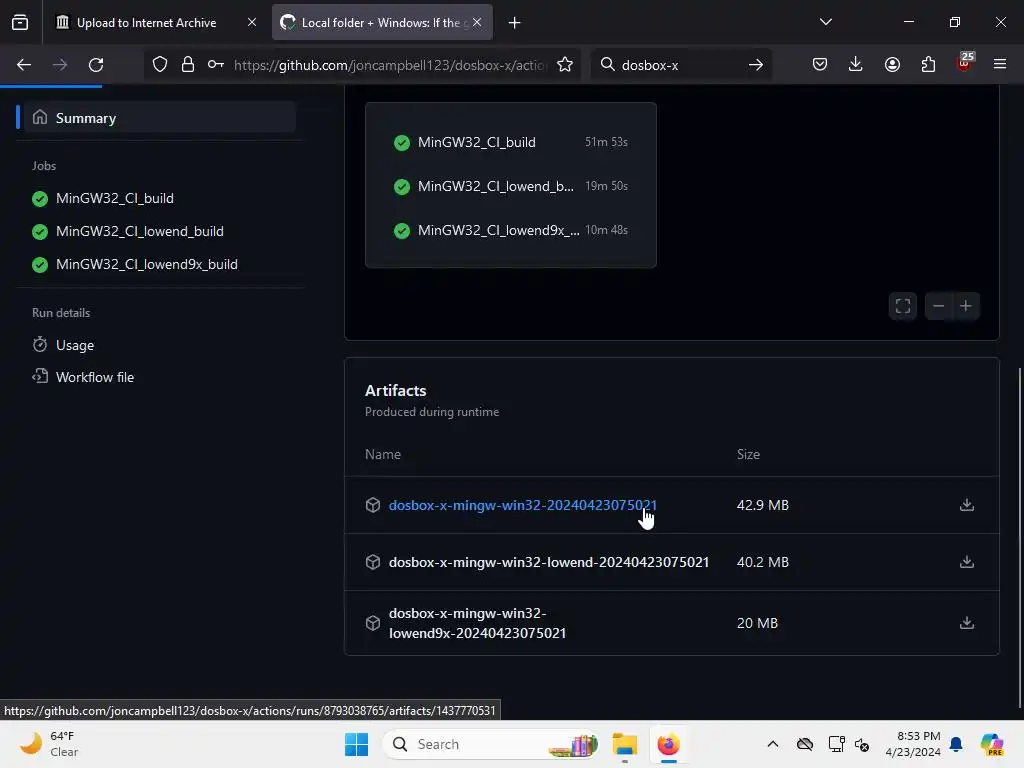Open Firefox downloads panel
The image size is (1024, 768).
point(856,65)
